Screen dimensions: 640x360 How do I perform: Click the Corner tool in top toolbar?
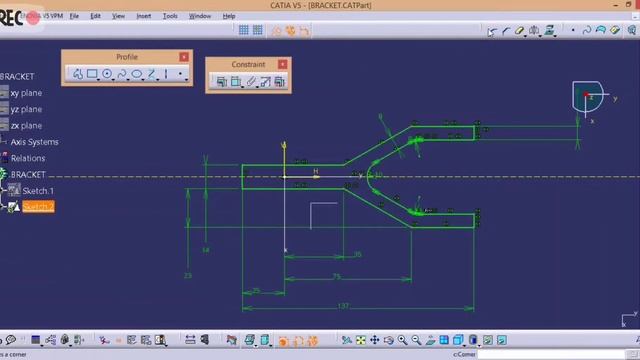[x=492, y=31]
